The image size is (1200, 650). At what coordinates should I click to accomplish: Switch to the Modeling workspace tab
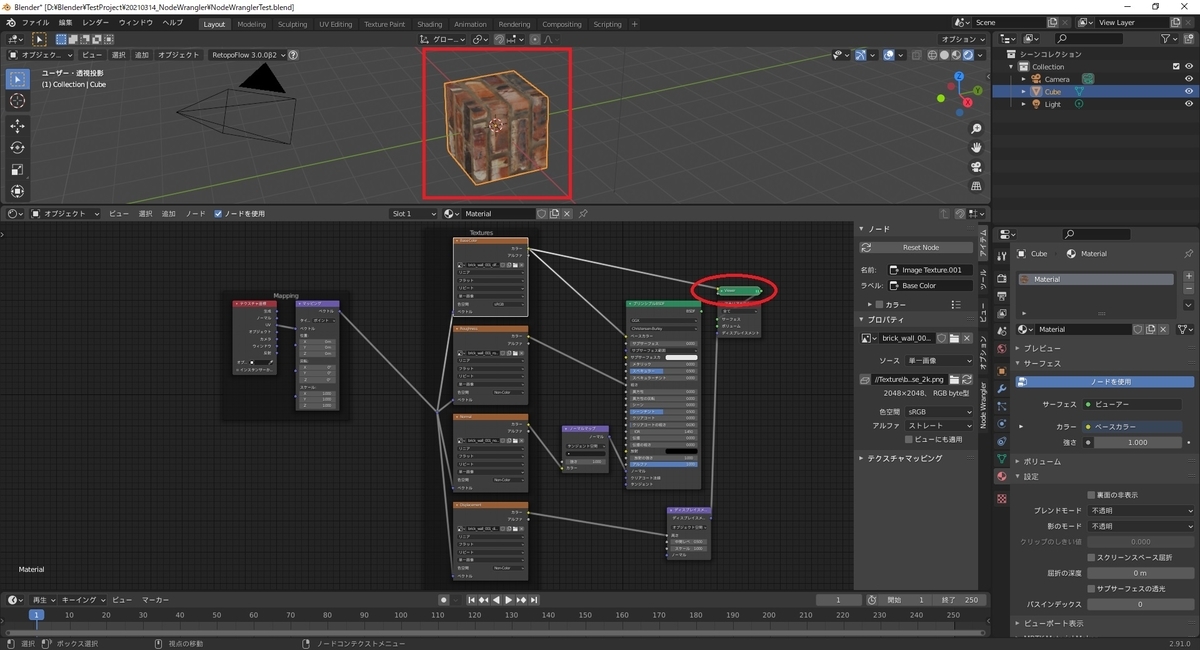click(252, 24)
